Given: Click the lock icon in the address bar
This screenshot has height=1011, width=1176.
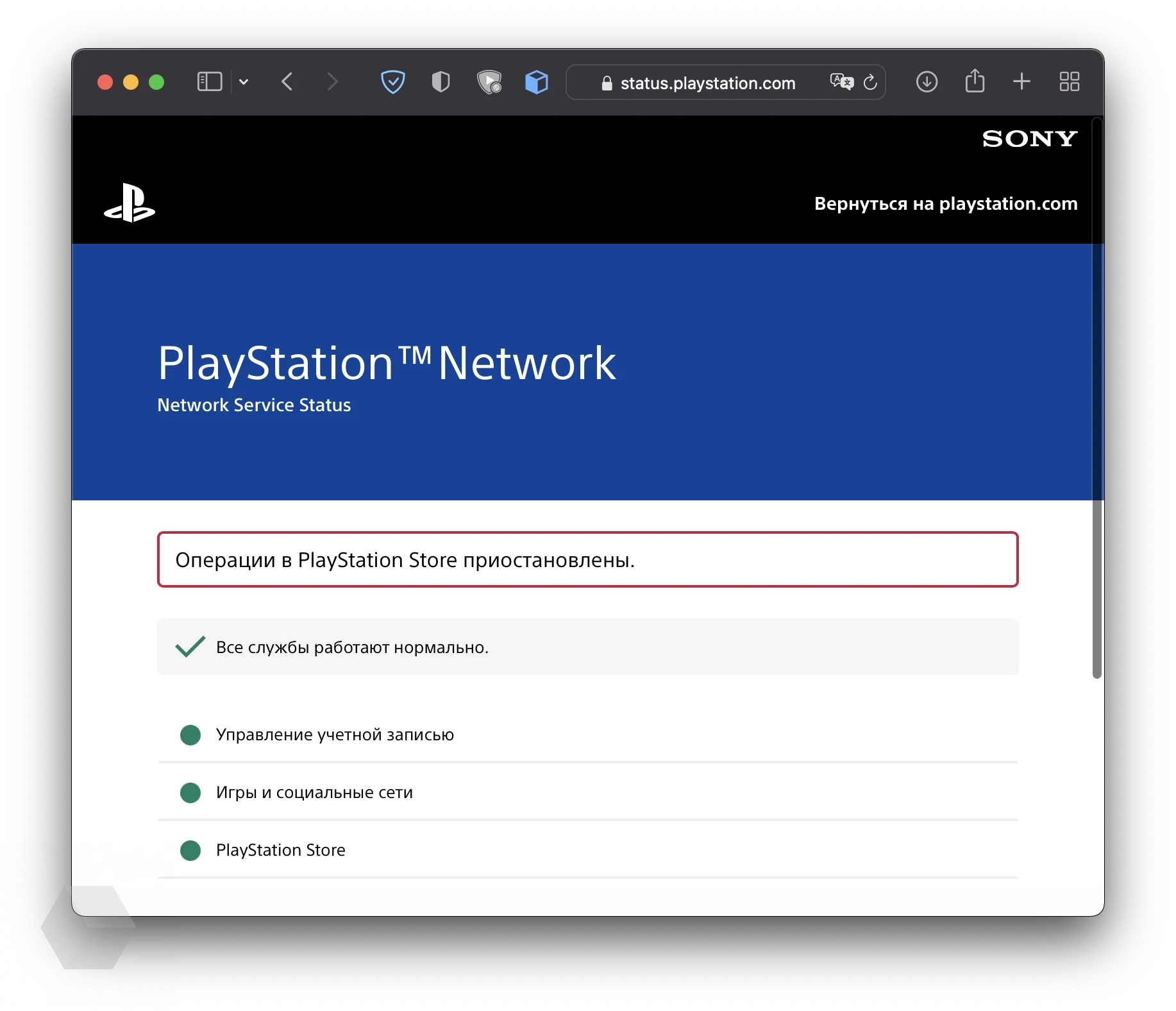Looking at the screenshot, I should (x=607, y=83).
